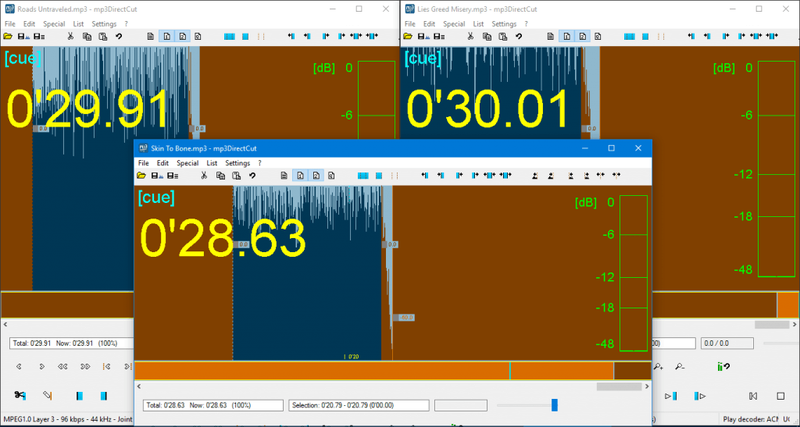Screen dimensions: 800x427
Task: Open File menu in Skin To Bone window
Action: pos(143,163)
